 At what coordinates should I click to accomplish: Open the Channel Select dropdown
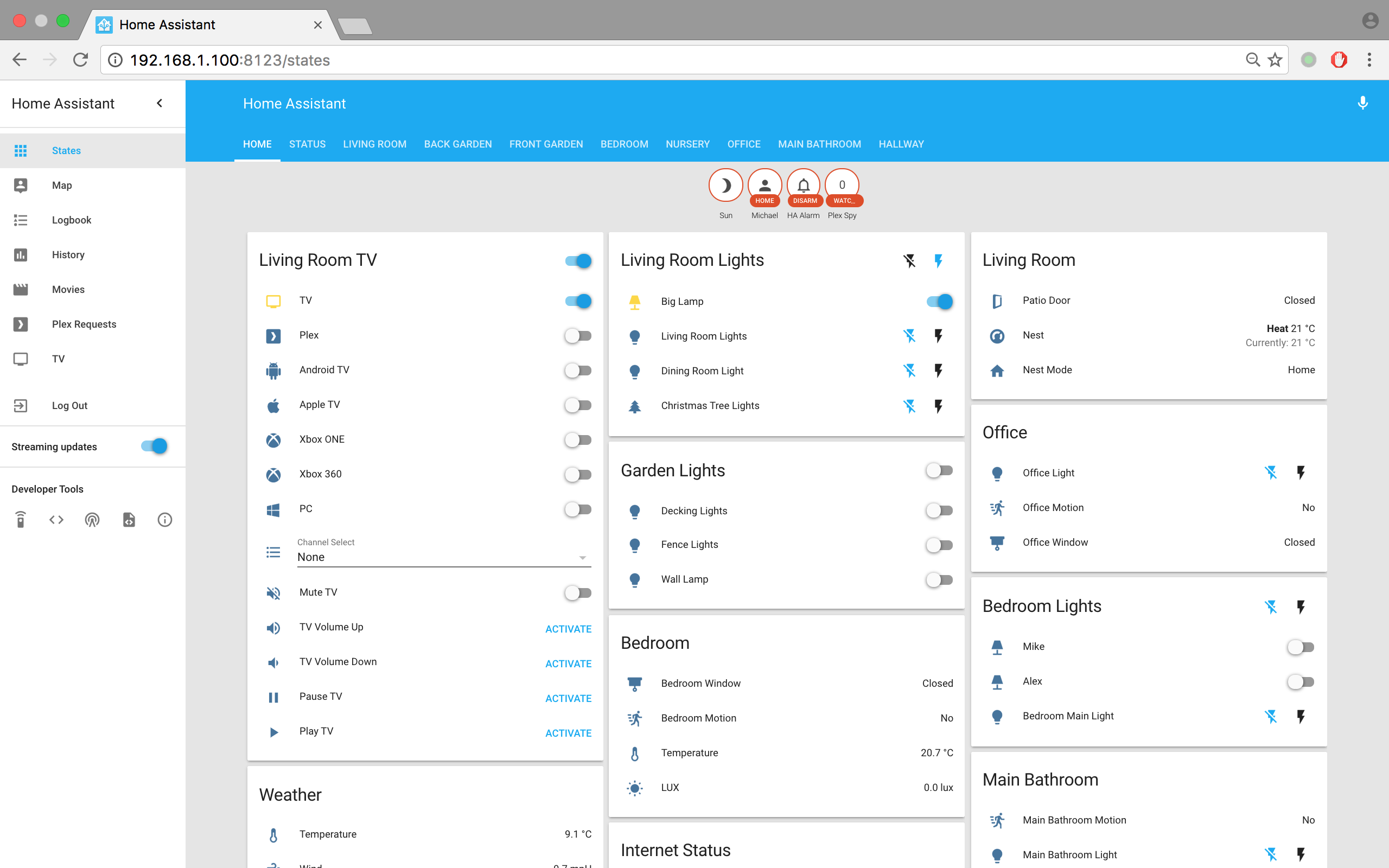point(443,557)
